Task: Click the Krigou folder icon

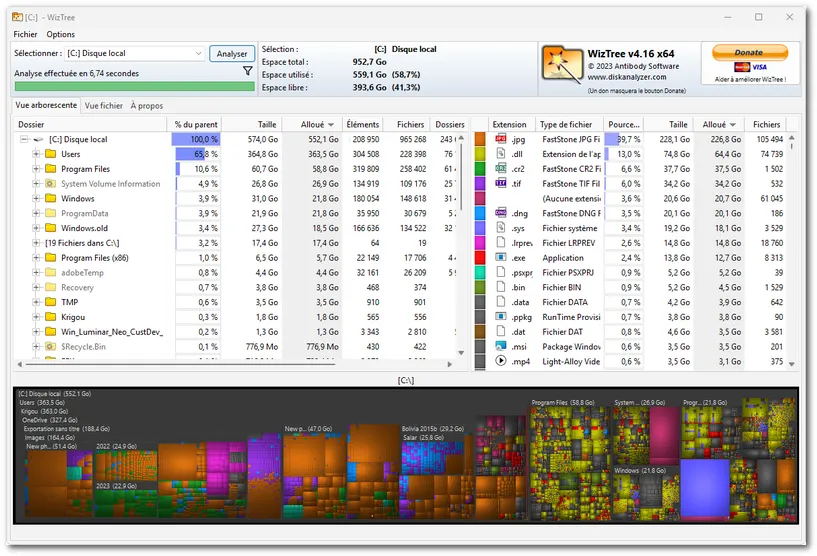Action: point(51,317)
